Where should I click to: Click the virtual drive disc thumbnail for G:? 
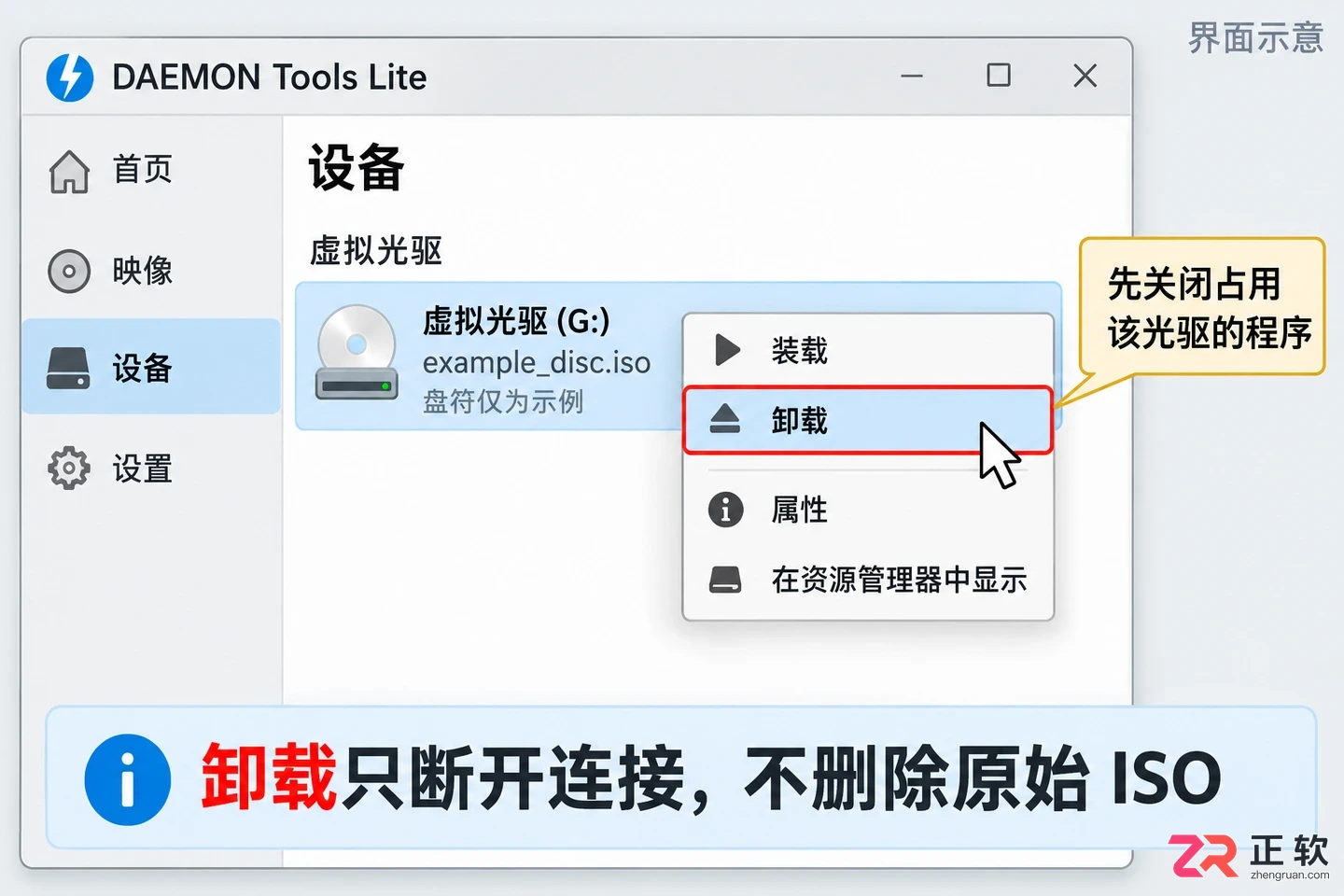pos(357,353)
